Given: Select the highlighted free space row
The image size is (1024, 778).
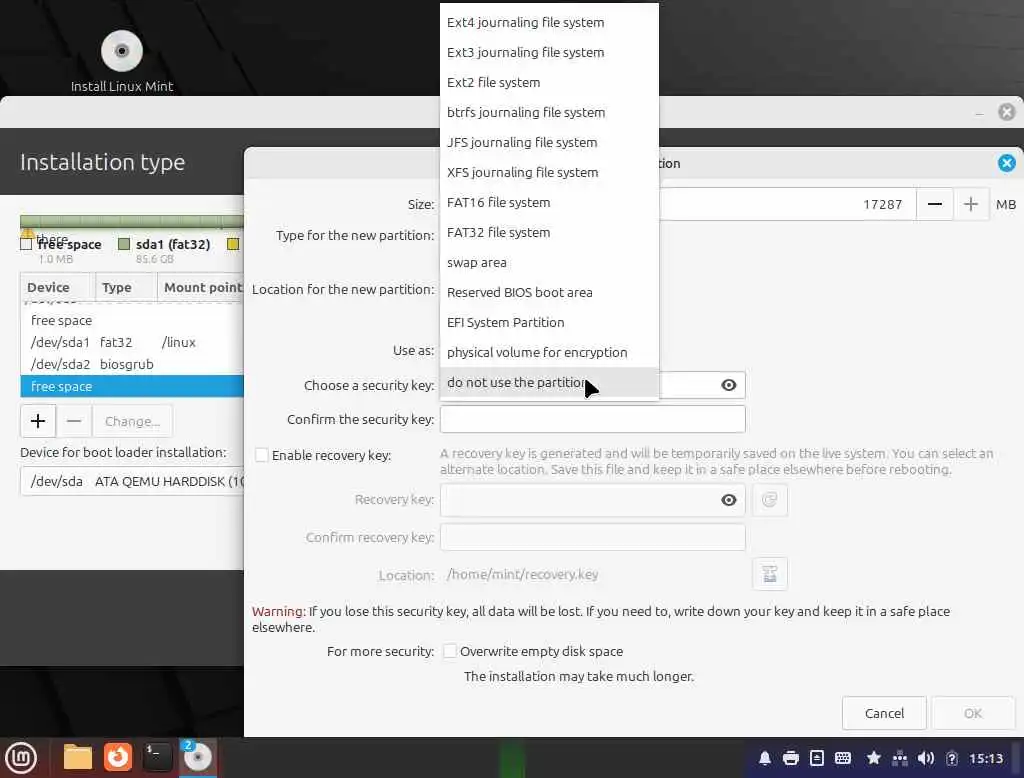Looking at the screenshot, I should [x=132, y=387].
